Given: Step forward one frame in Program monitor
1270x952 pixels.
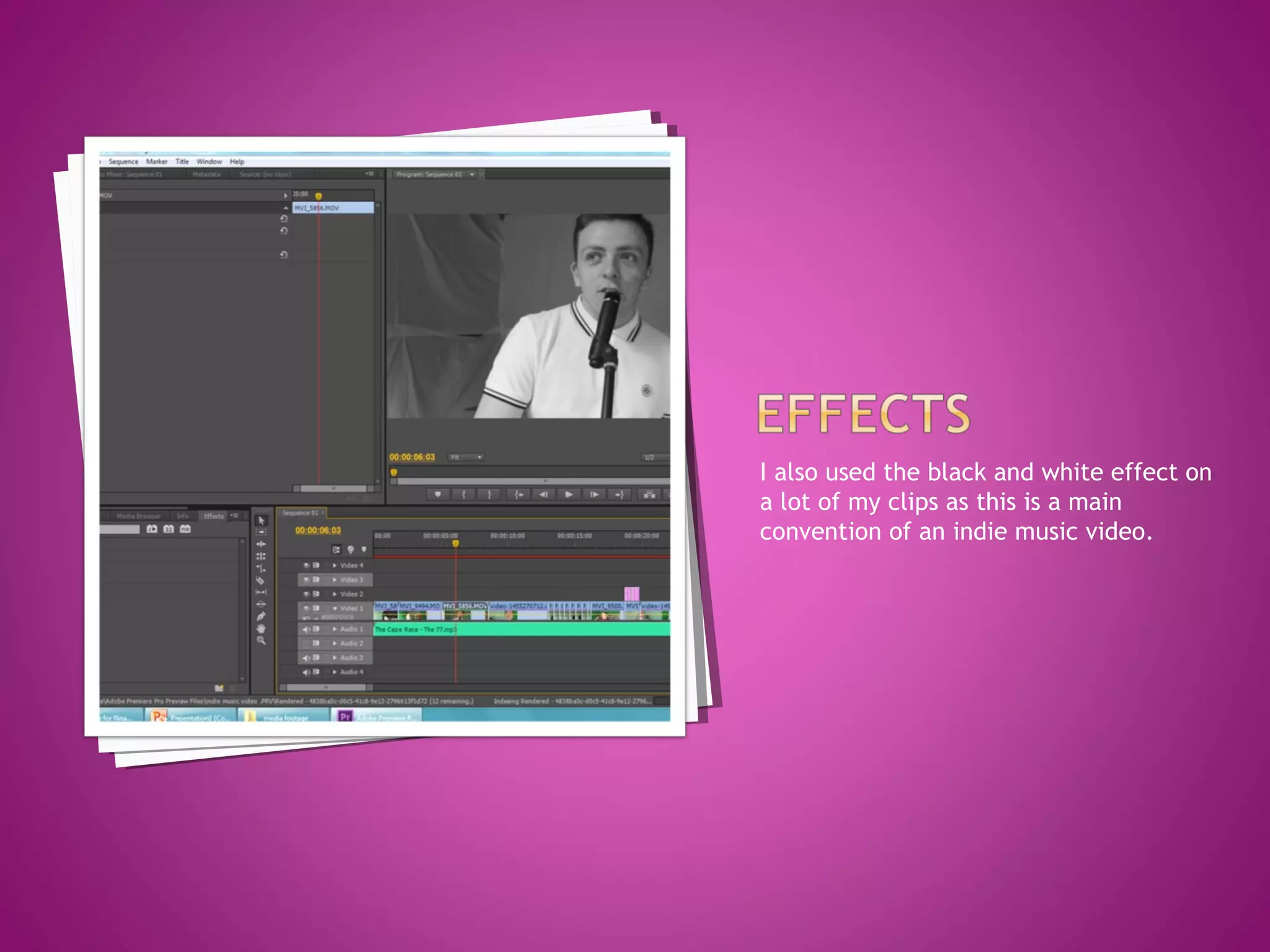Looking at the screenshot, I should coord(594,495).
